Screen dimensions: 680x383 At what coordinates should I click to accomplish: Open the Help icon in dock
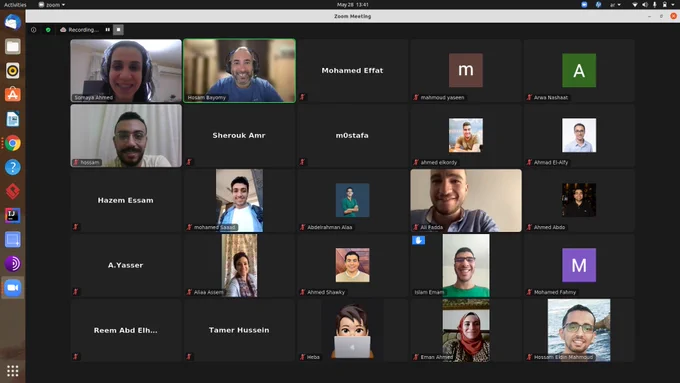click(13, 167)
